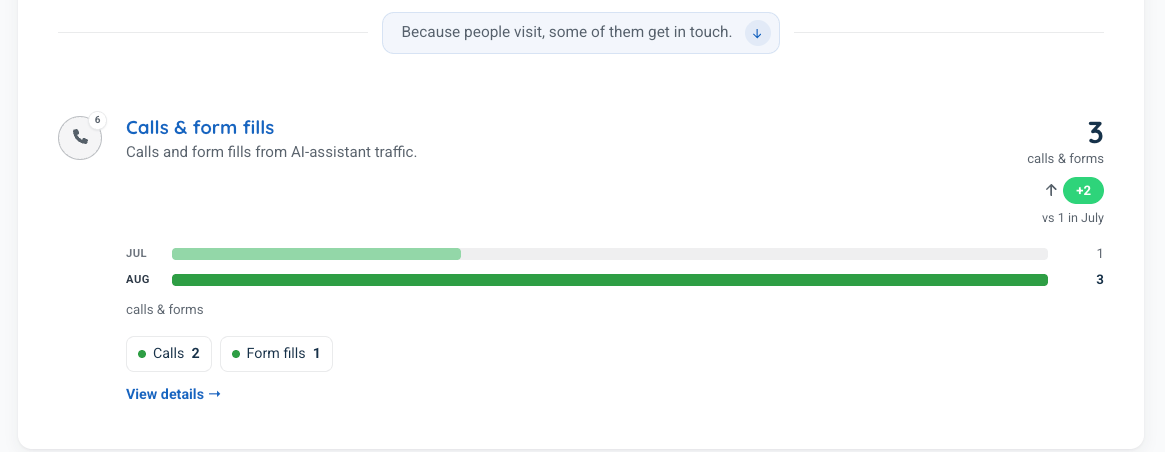1165x452 pixels.
Task: Click the upward trend arrow next to +2
Action: pyautogui.click(x=1051, y=191)
